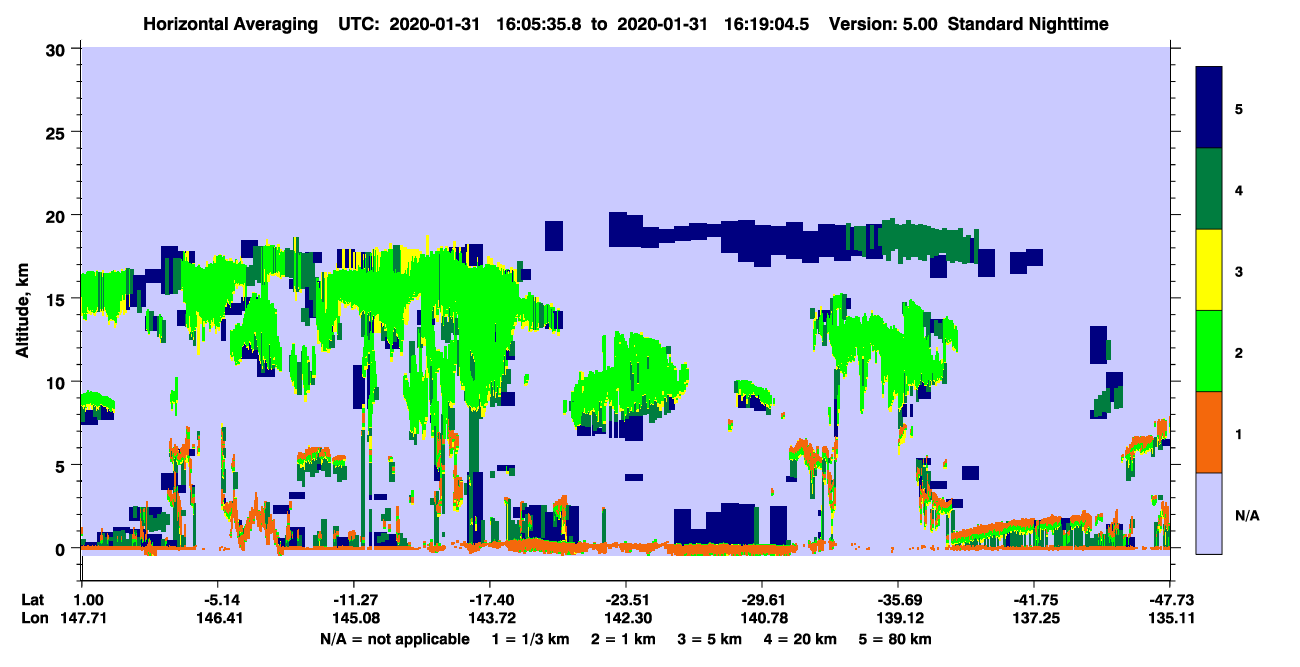This screenshot has width=1300, height=667.
Task: Click the dark blue level 5 color swatch
Action: (x=1209, y=107)
